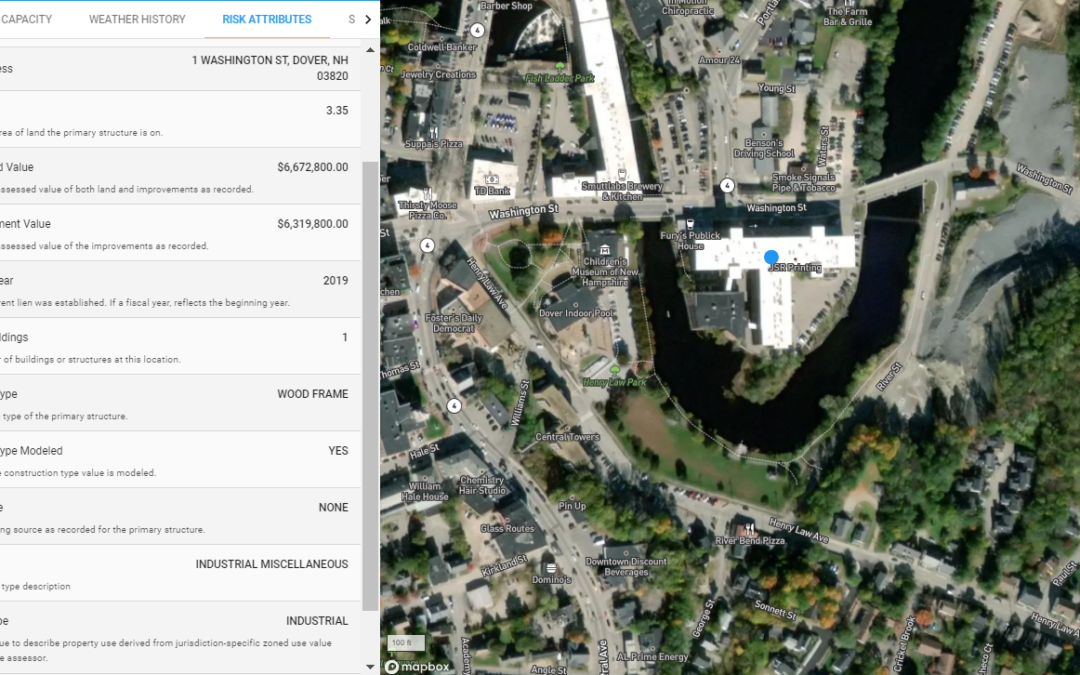This screenshot has height=675, width=1080.
Task: Click the Downtown Discount Beverages label
Action: tap(626, 567)
